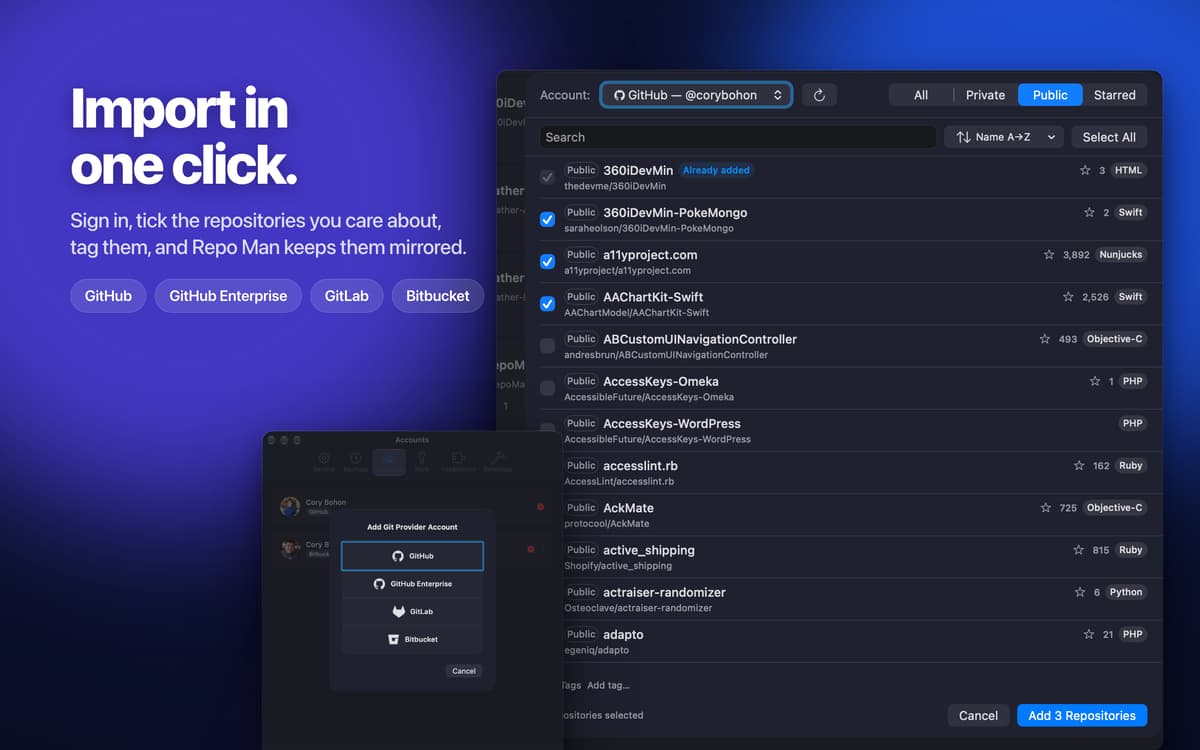
Task: Open the GitHub @corybohon account dropdown
Action: [x=697, y=95]
